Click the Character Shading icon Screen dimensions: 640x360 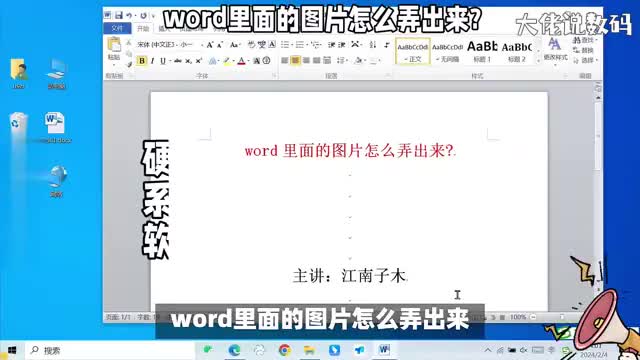click(x=256, y=61)
